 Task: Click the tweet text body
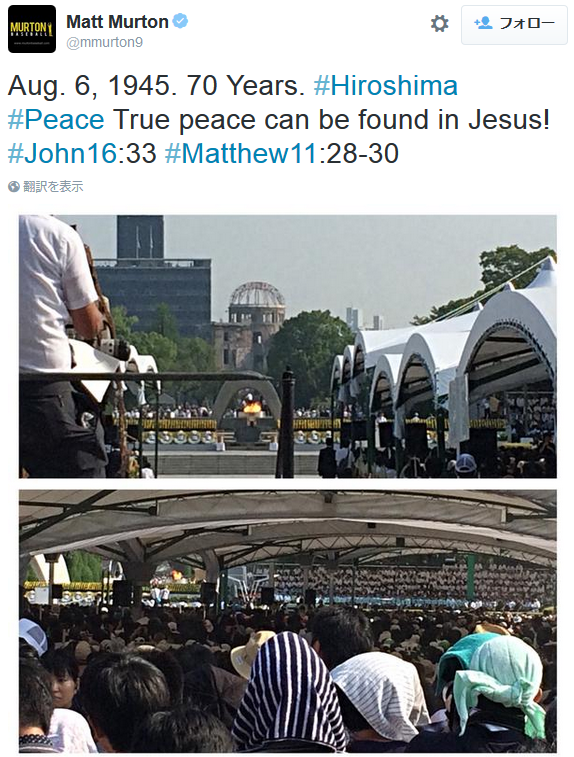coord(279,119)
